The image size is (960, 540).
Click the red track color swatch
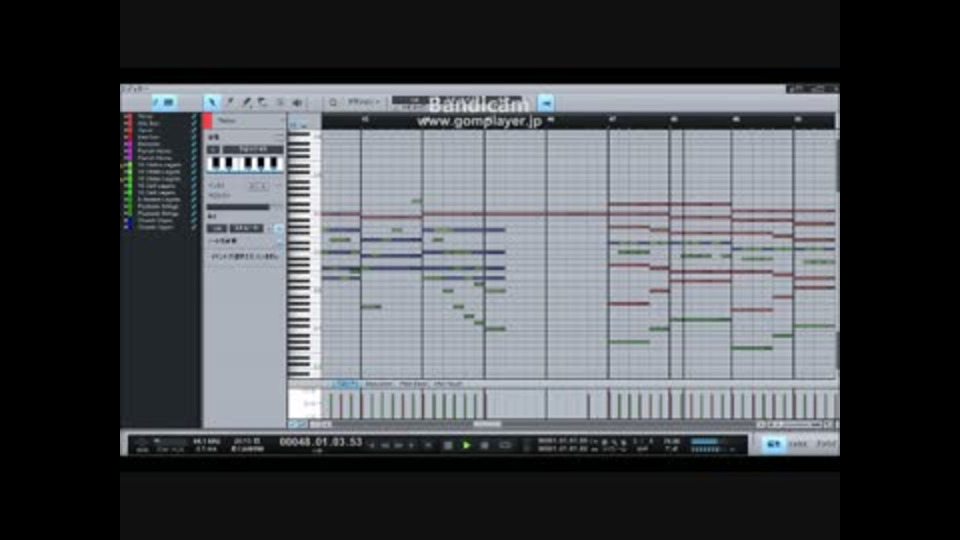click(x=208, y=121)
